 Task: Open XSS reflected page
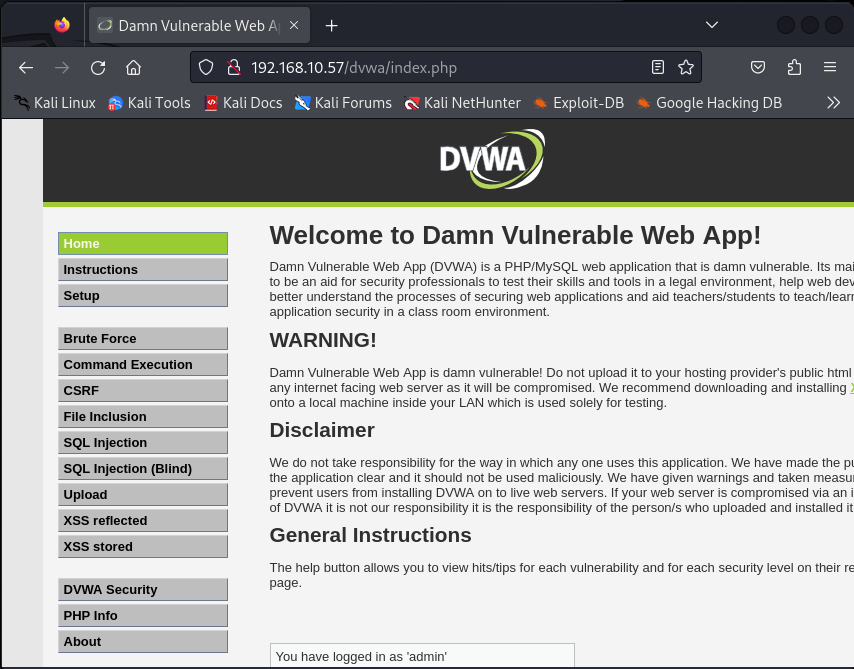143,521
